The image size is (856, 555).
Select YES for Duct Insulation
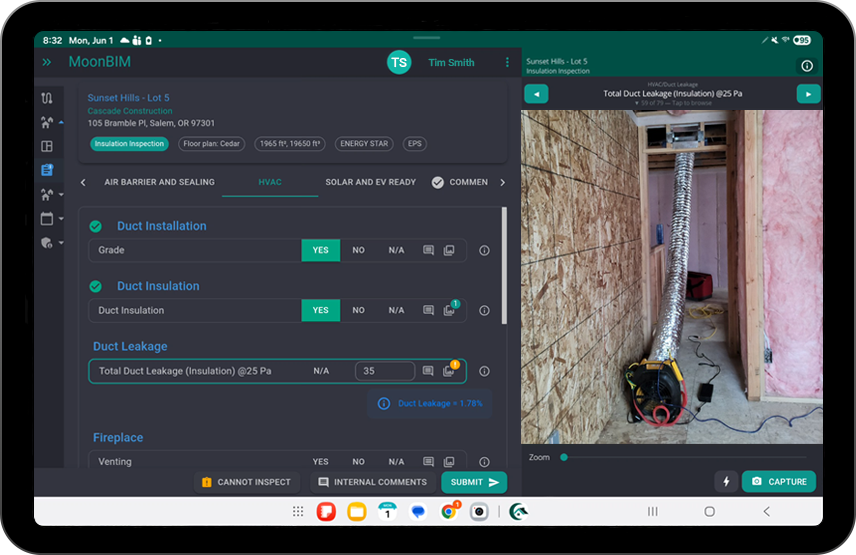click(320, 310)
